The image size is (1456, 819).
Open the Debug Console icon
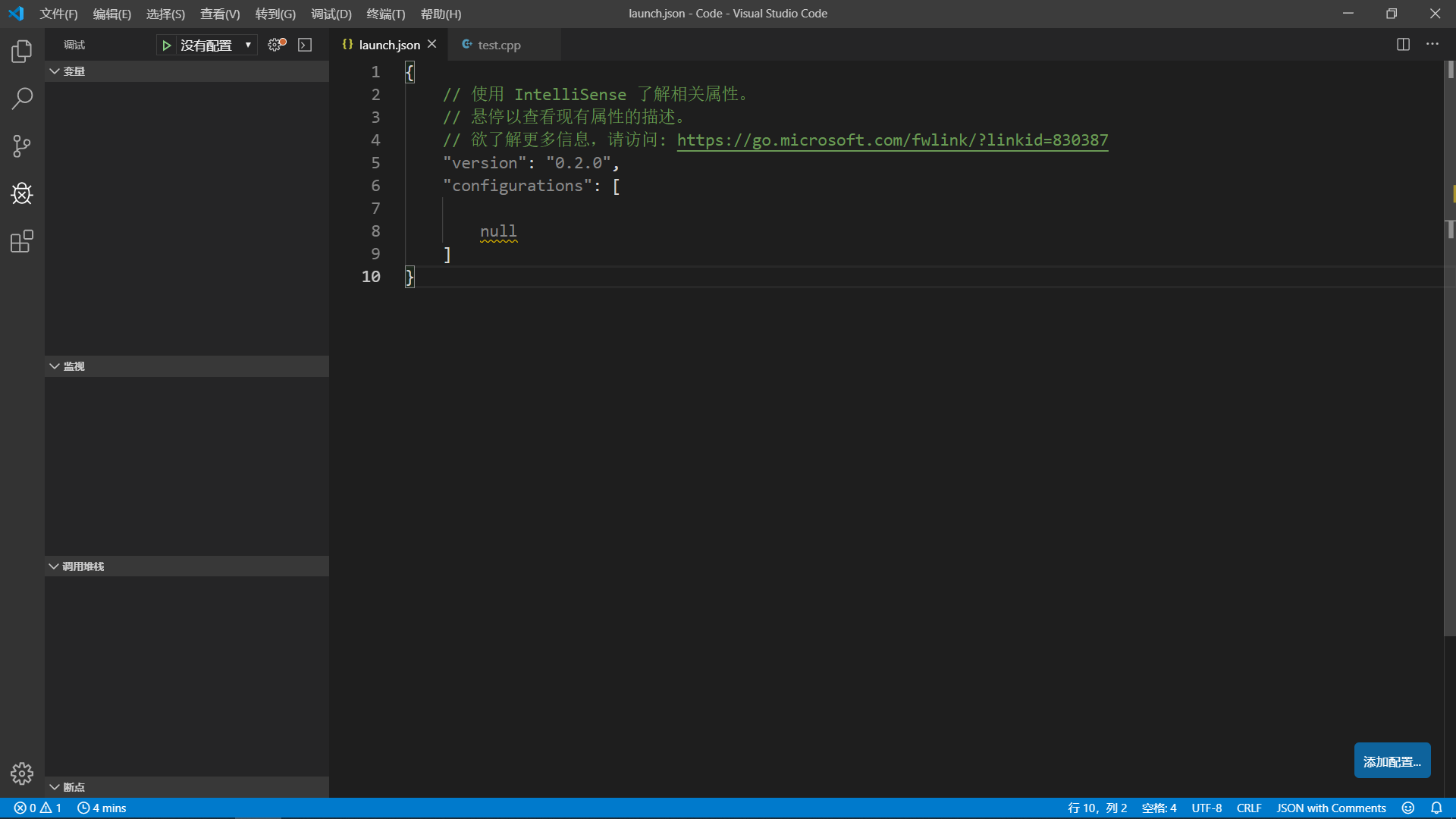(305, 45)
